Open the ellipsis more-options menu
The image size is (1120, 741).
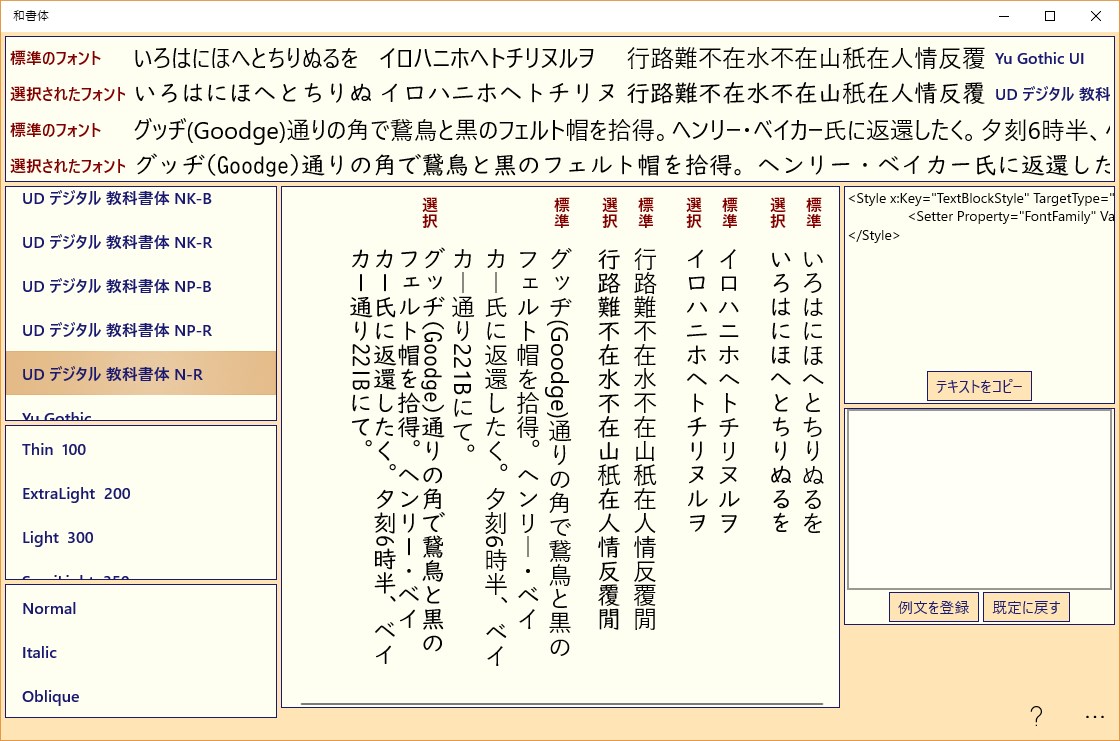[1094, 716]
